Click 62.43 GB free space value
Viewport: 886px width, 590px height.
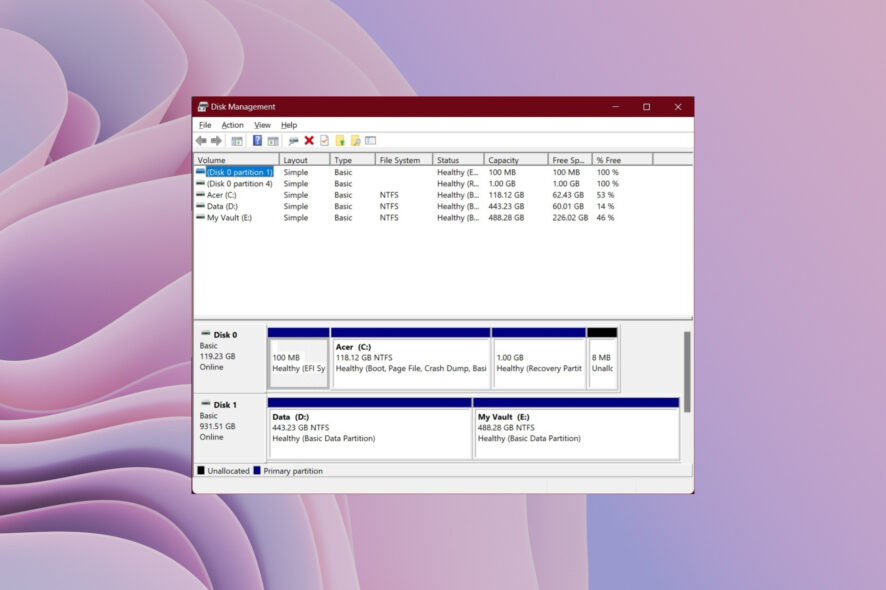point(568,195)
